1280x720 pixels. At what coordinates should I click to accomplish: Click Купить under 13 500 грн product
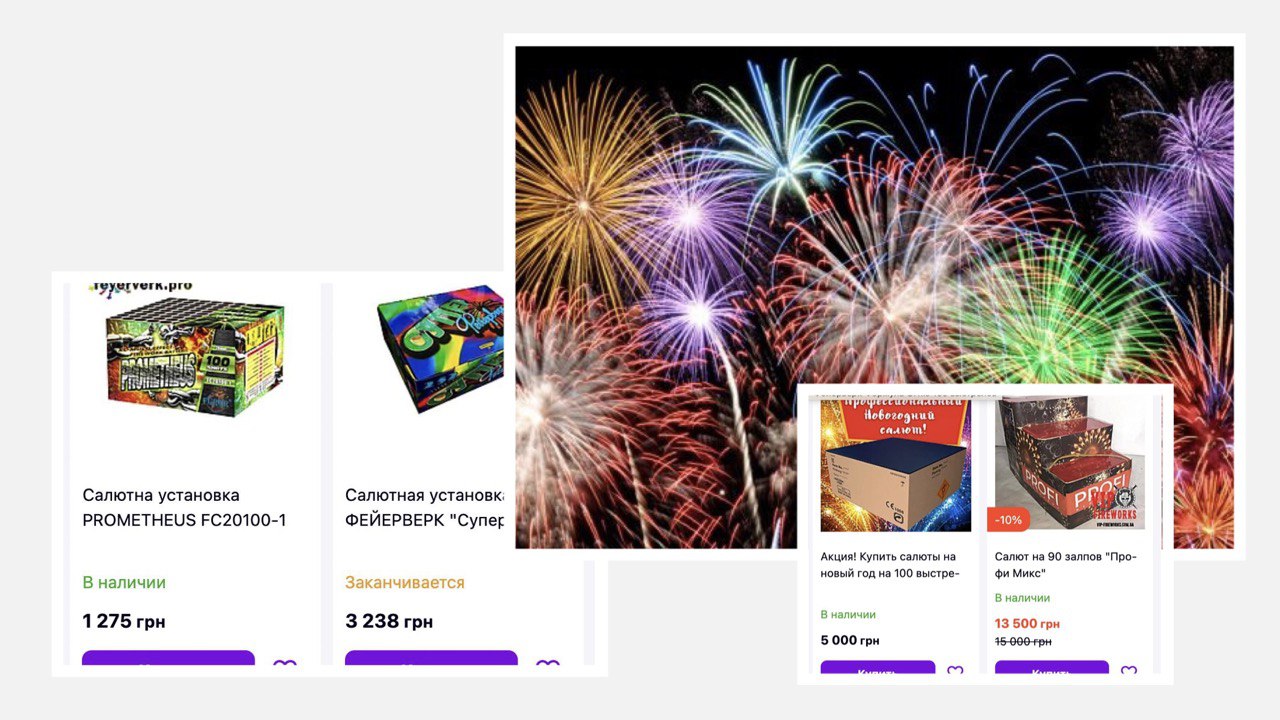pyautogui.click(x=1052, y=672)
